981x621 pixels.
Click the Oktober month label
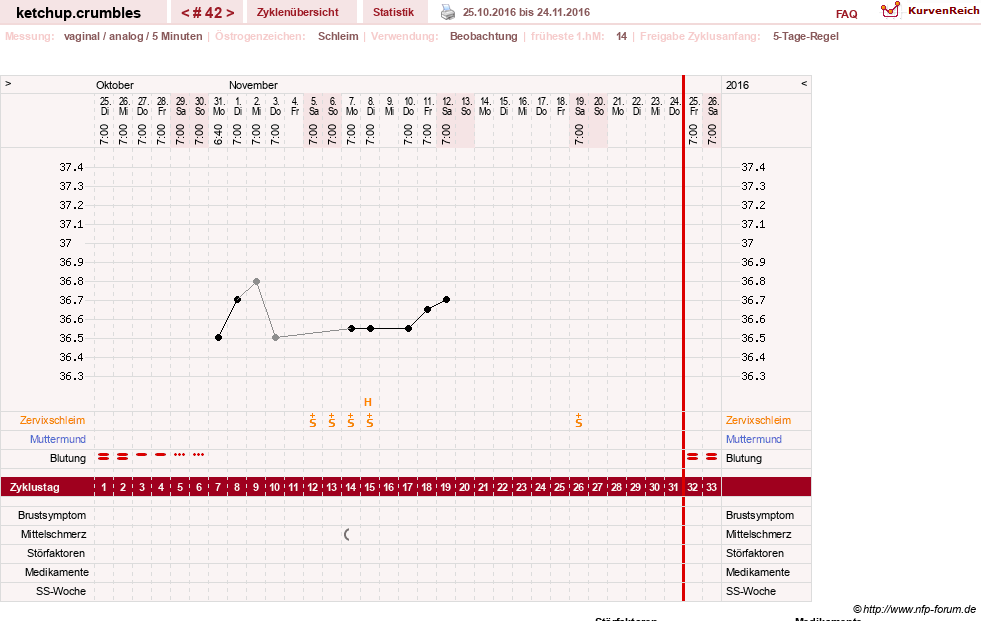click(115, 85)
